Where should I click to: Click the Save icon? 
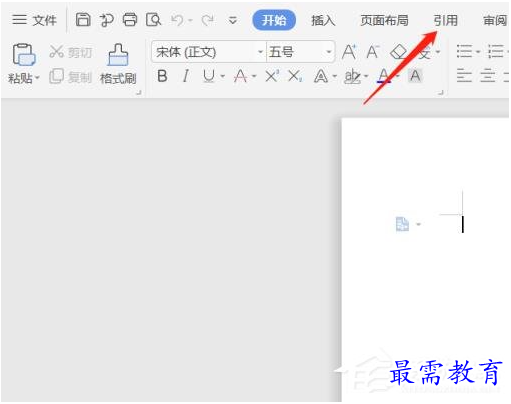point(83,20)
